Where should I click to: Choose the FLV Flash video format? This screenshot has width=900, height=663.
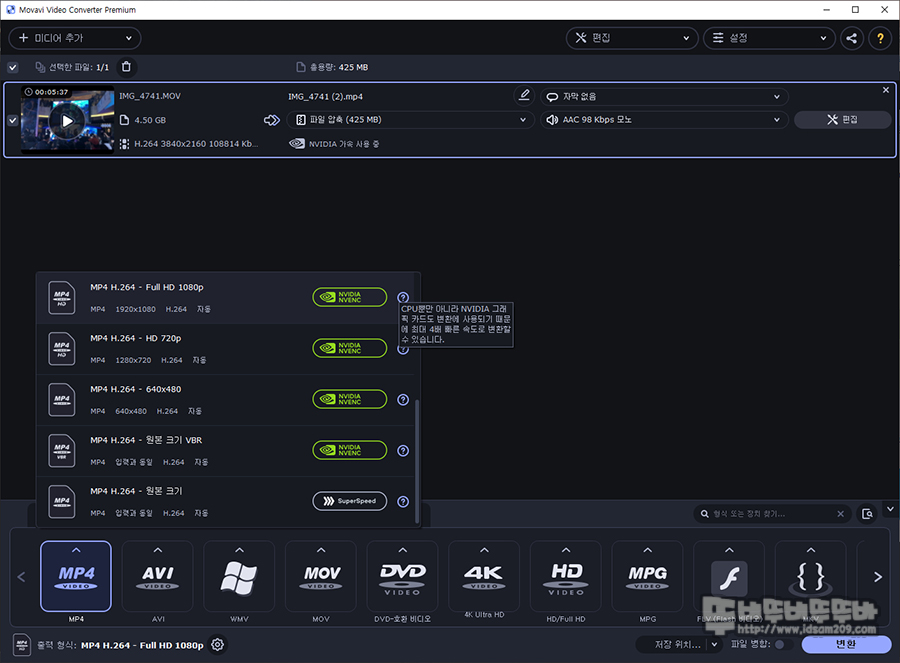(729, 576)
